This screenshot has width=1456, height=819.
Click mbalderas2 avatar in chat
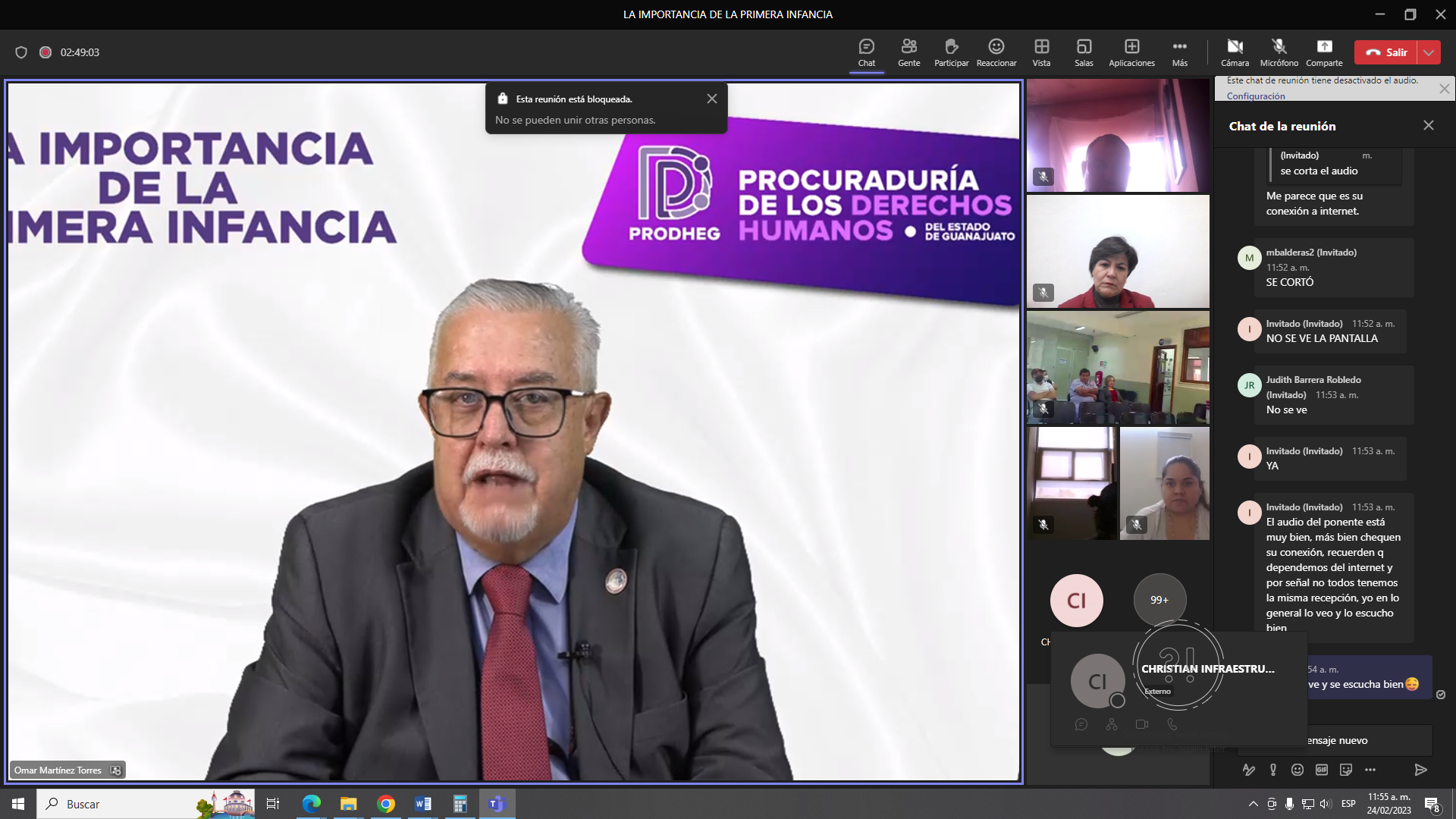(1249, 258)
